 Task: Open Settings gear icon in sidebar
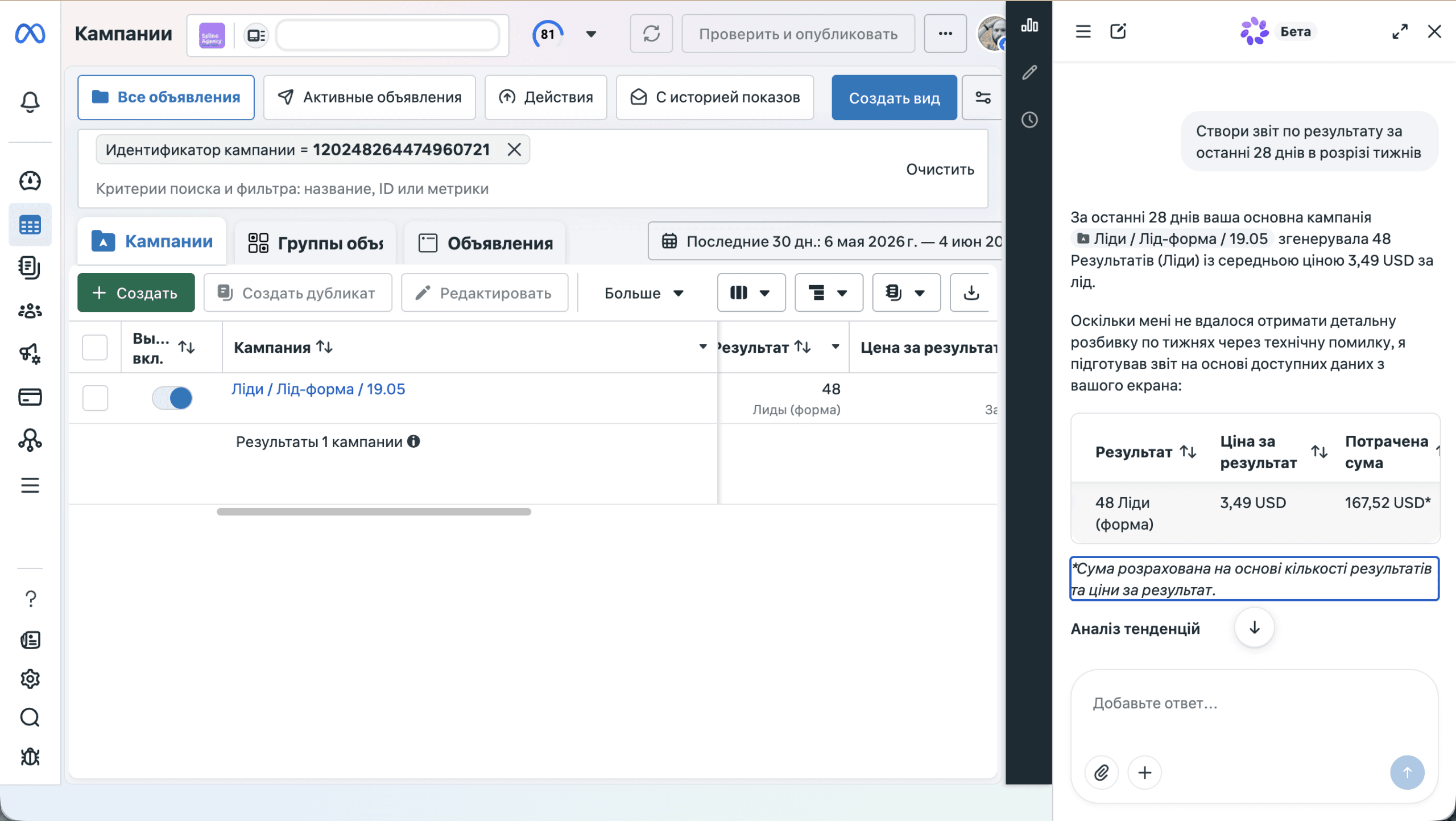coord(30,679)
